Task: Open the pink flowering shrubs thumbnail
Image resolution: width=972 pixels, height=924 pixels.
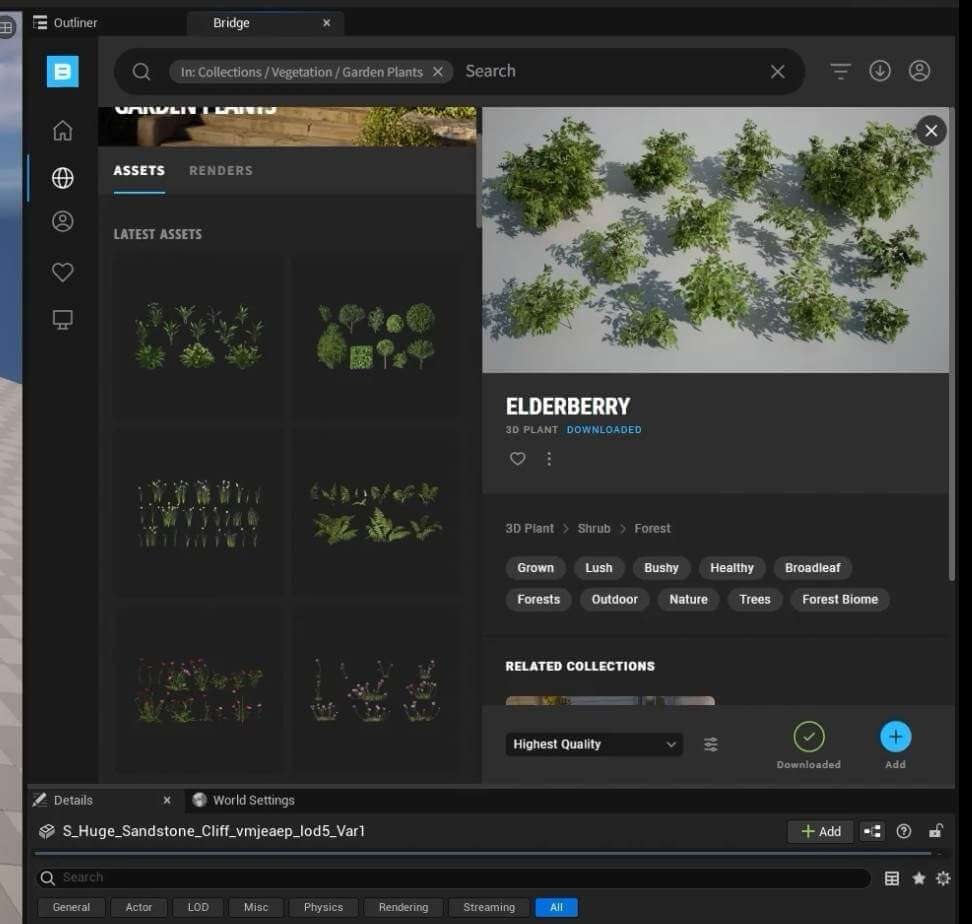Action: [199, 690]
